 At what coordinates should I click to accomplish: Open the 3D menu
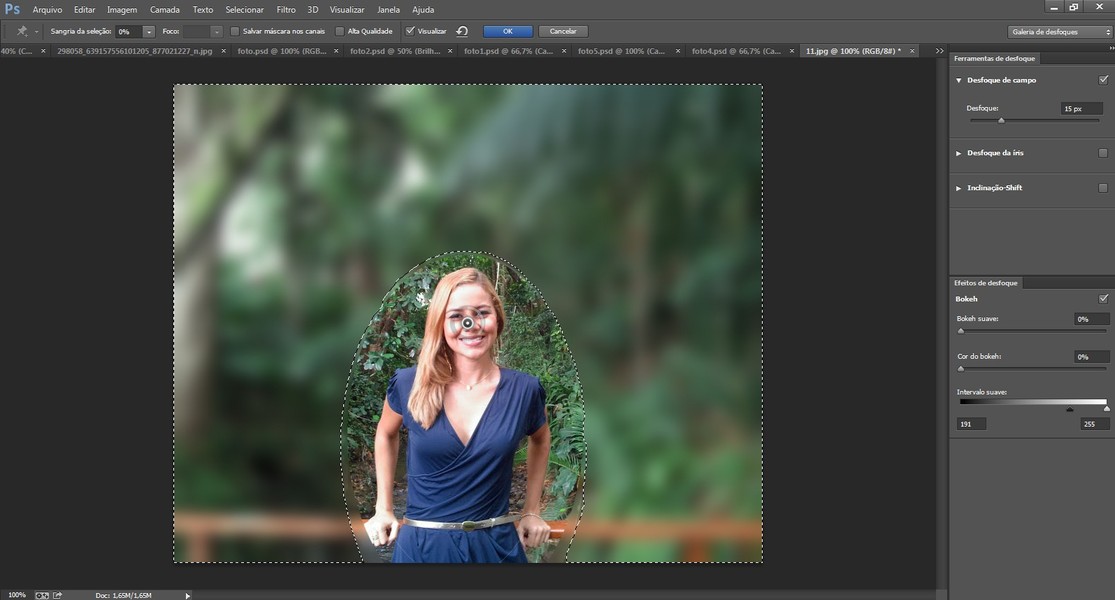[312, 10]
